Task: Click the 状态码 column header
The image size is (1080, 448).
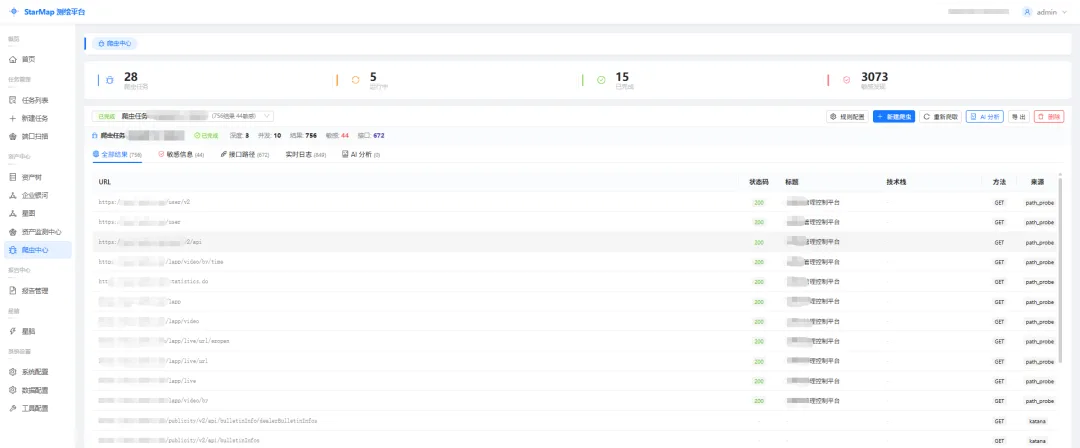Action: (758, 182)
